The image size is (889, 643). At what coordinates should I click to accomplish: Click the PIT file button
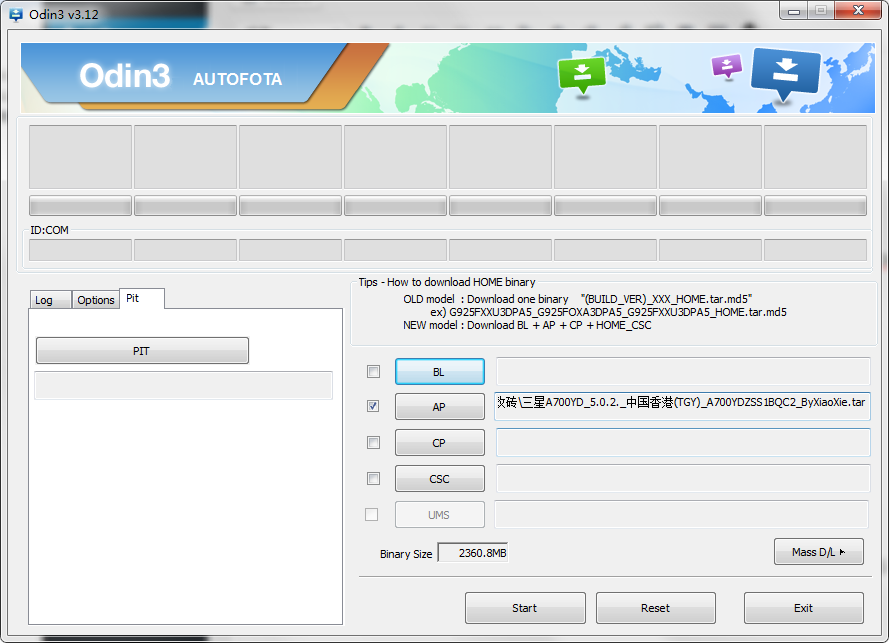point(142,350)
